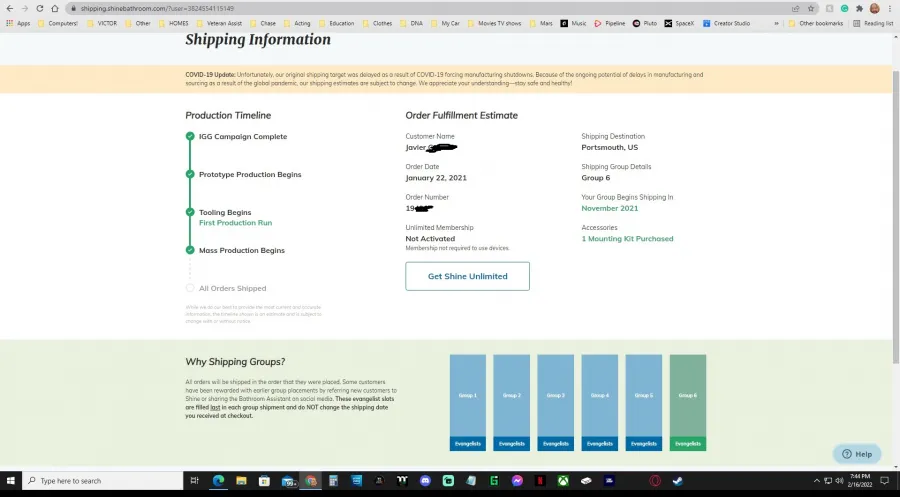
Task: Open the Extensions puzzle piece menu
Action: point(859,9)
